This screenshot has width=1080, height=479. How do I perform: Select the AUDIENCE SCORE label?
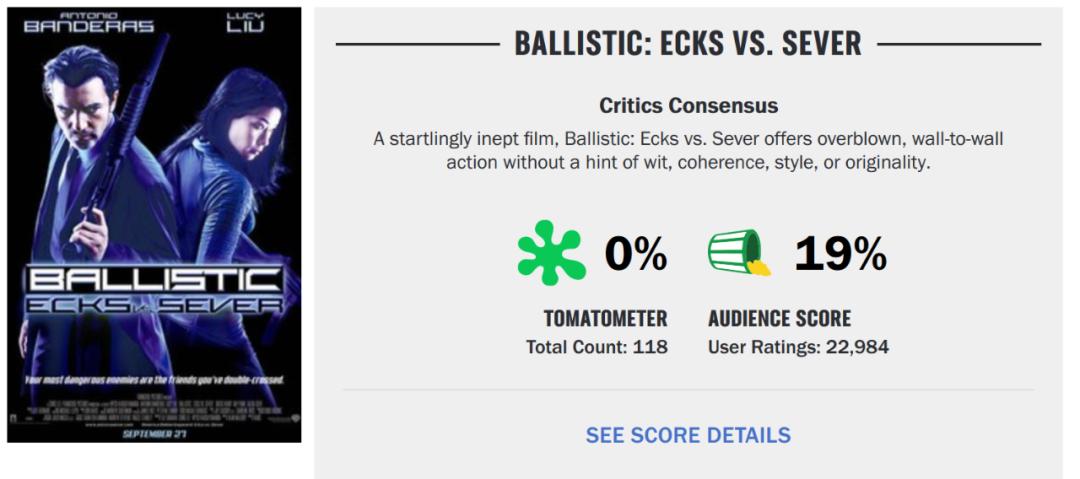tap(779, 319)
